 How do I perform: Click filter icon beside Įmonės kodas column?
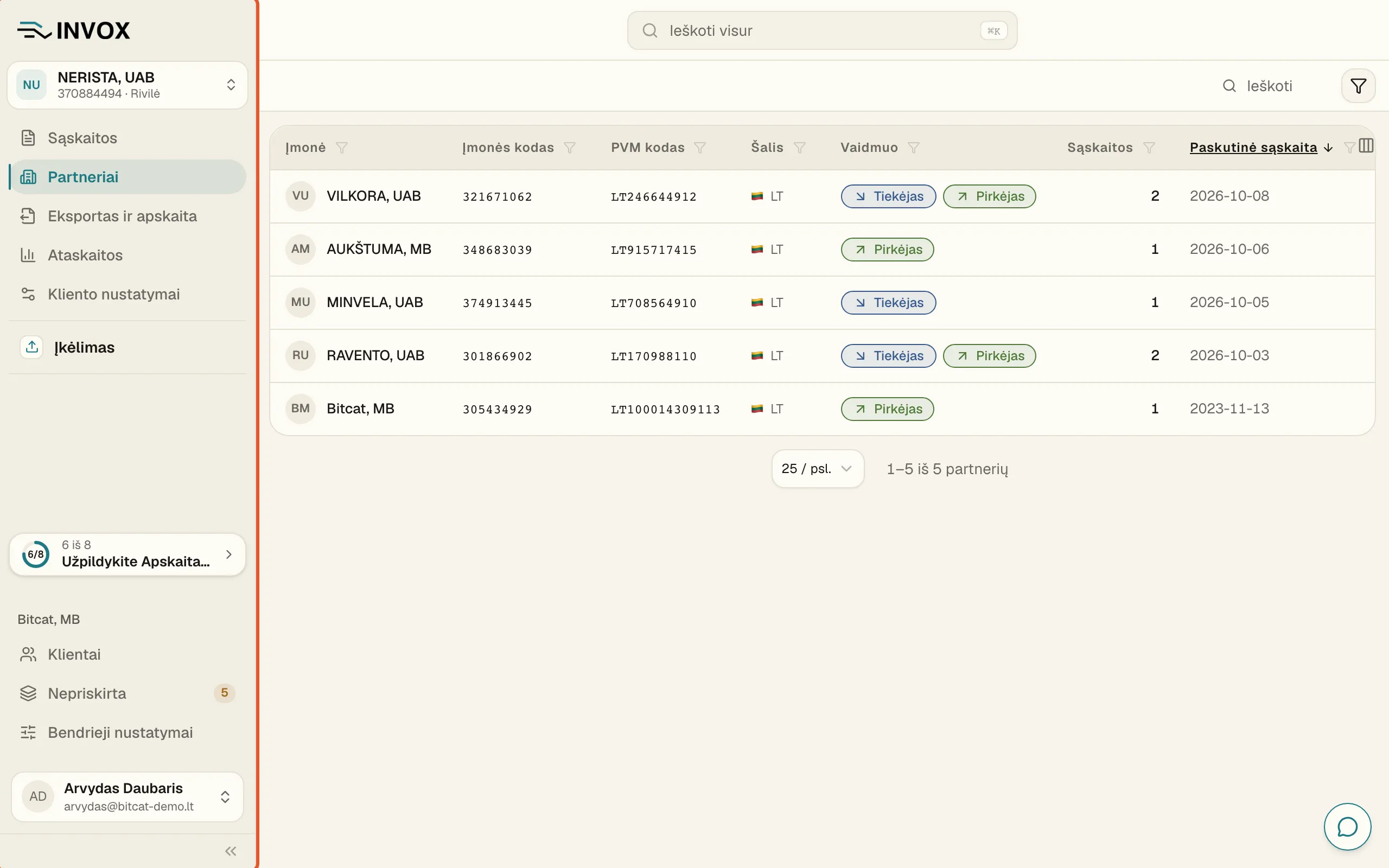569,148
